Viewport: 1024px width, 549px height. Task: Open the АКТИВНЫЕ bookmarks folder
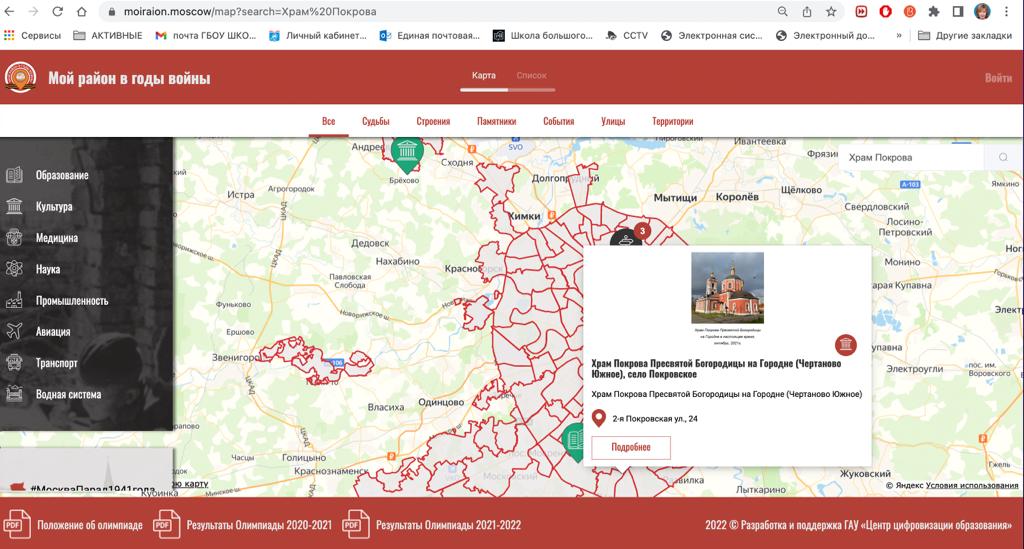pyautogui.click(x=108, y=35)
